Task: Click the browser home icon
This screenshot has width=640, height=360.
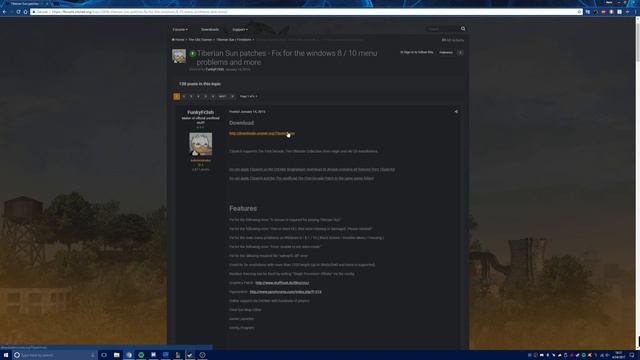Action: pos(25,12)
